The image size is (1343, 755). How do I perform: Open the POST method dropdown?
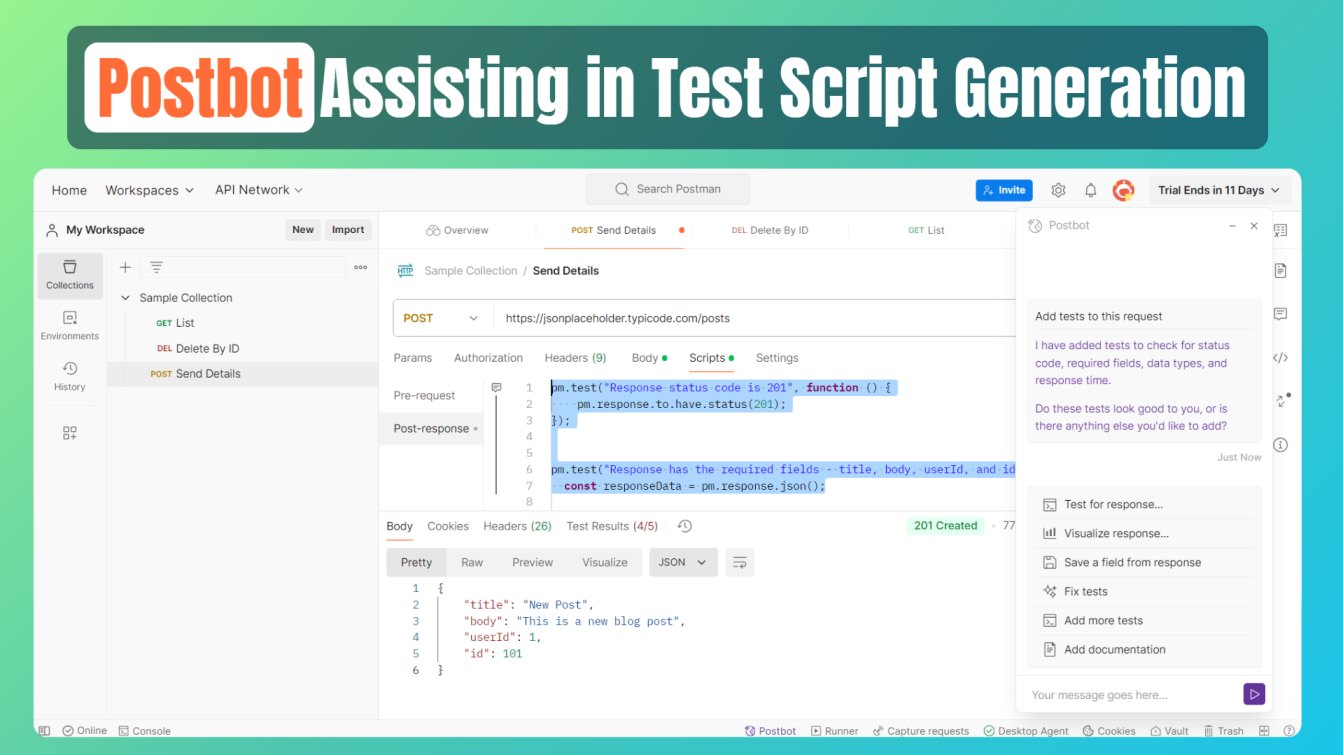pyautogui.click(x=443, y=318)
